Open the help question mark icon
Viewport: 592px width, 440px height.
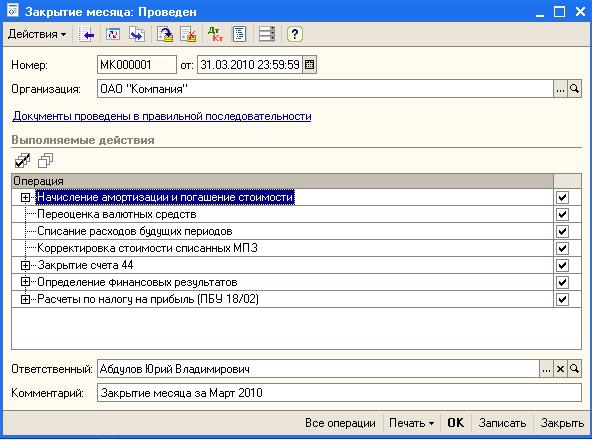(294, 34)
